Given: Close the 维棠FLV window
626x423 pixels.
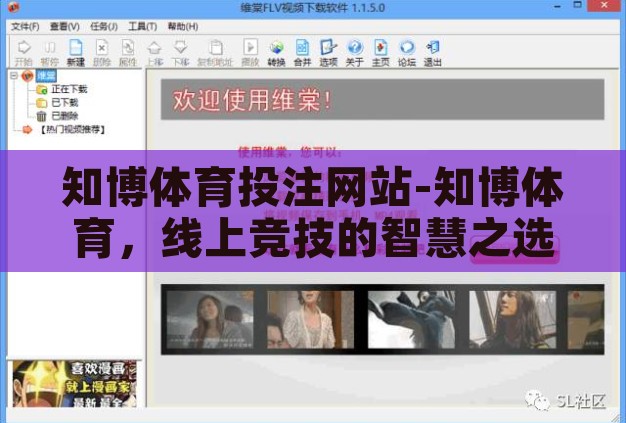Looking at the screenshot, I should tap(605, 5).
